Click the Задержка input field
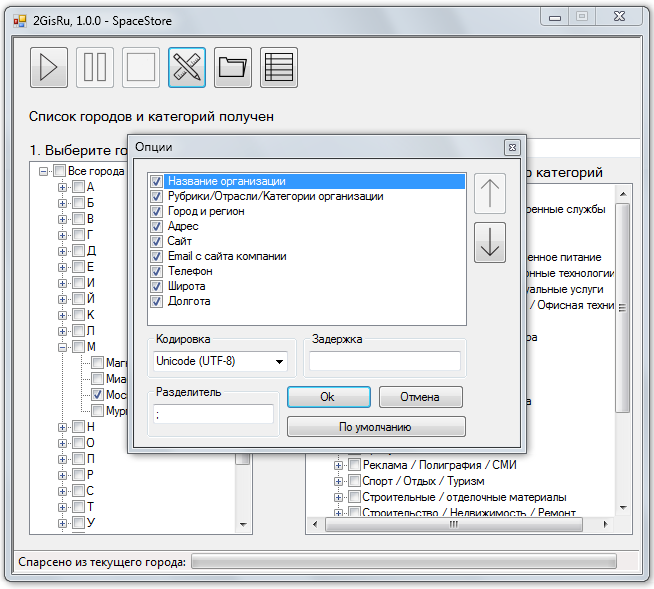Screen dimensions: 654x589 [x=385, y=361]
